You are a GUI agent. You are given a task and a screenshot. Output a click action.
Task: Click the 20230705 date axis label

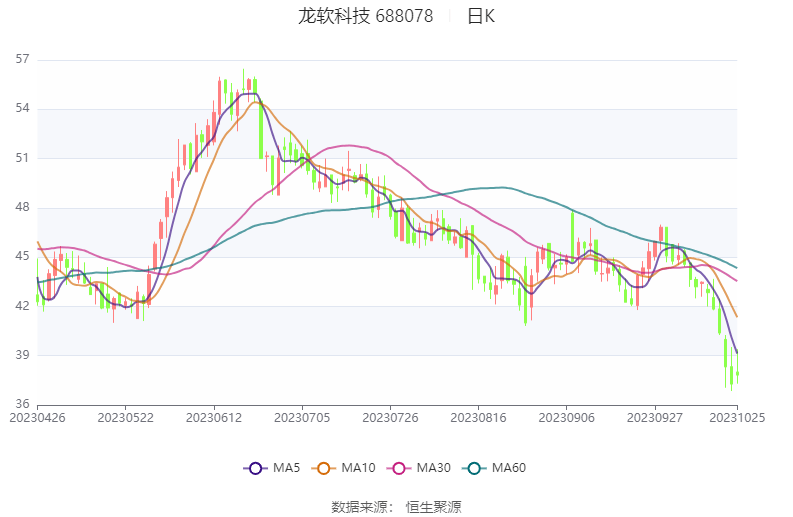(302, 419)
